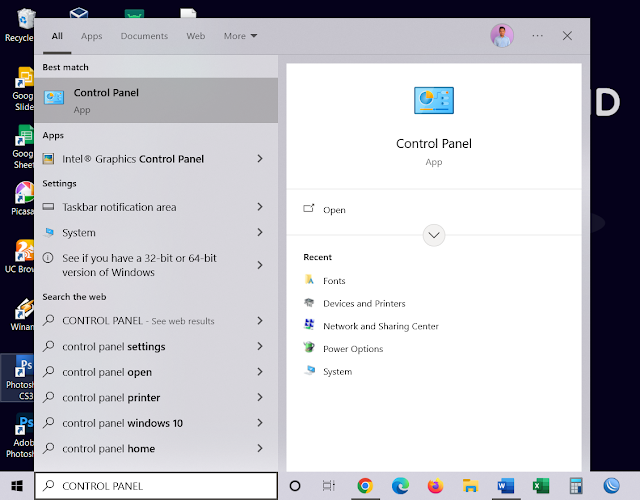
Task: Switch to the Documents tab
Action: click(144, 36)
